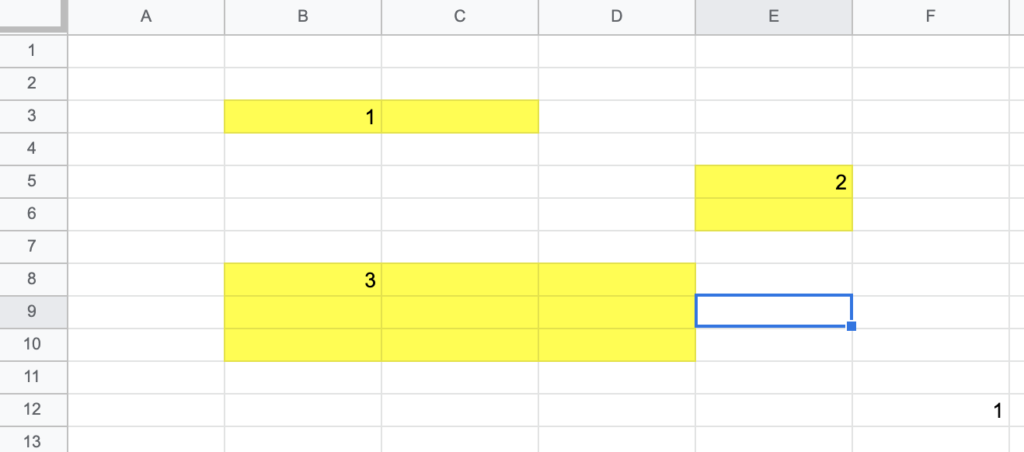Click empty yellow cell E6
Viewport: 1024px width, 452px height.
coord(774,214)
